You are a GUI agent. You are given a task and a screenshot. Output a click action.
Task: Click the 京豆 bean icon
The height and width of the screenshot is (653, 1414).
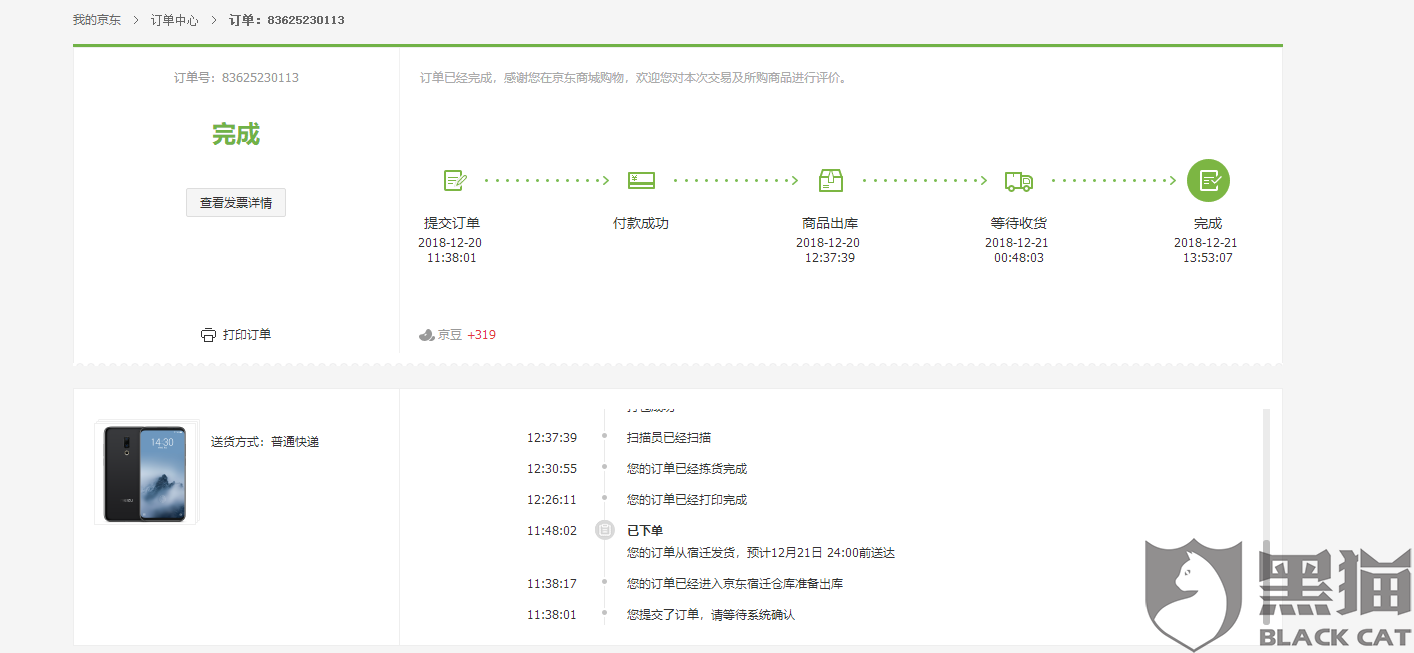coord(427,335)
